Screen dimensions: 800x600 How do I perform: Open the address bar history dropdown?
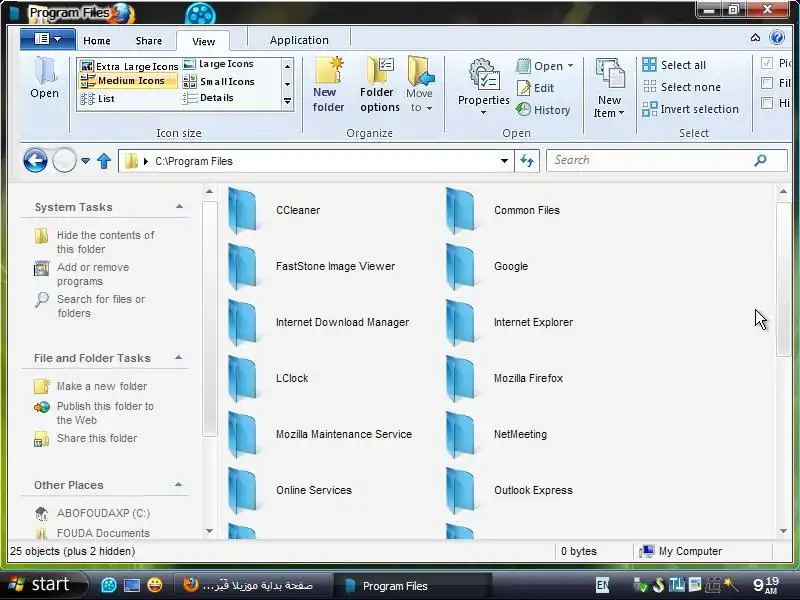(x=504, y=161)
